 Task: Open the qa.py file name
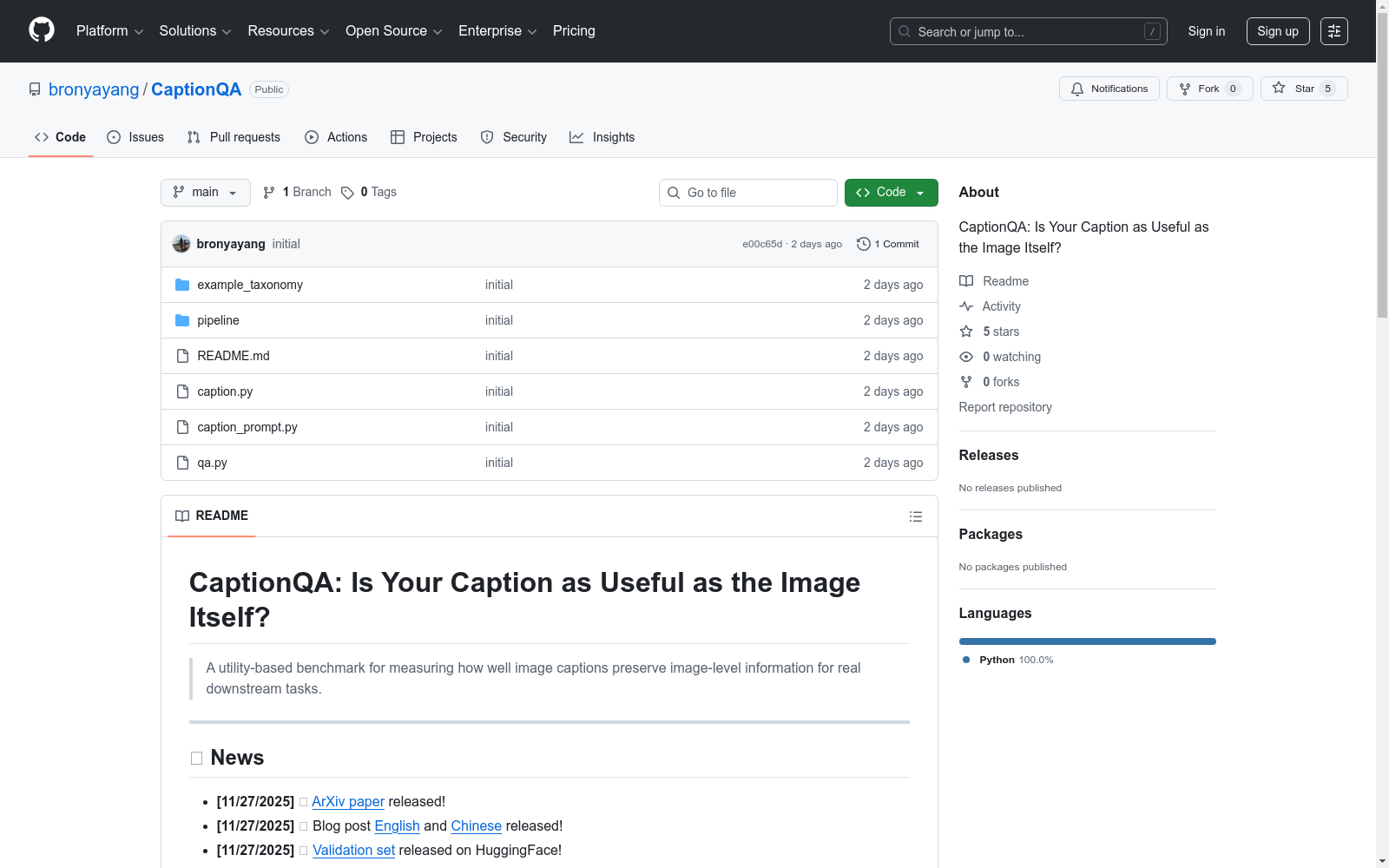tap(212, 463)
